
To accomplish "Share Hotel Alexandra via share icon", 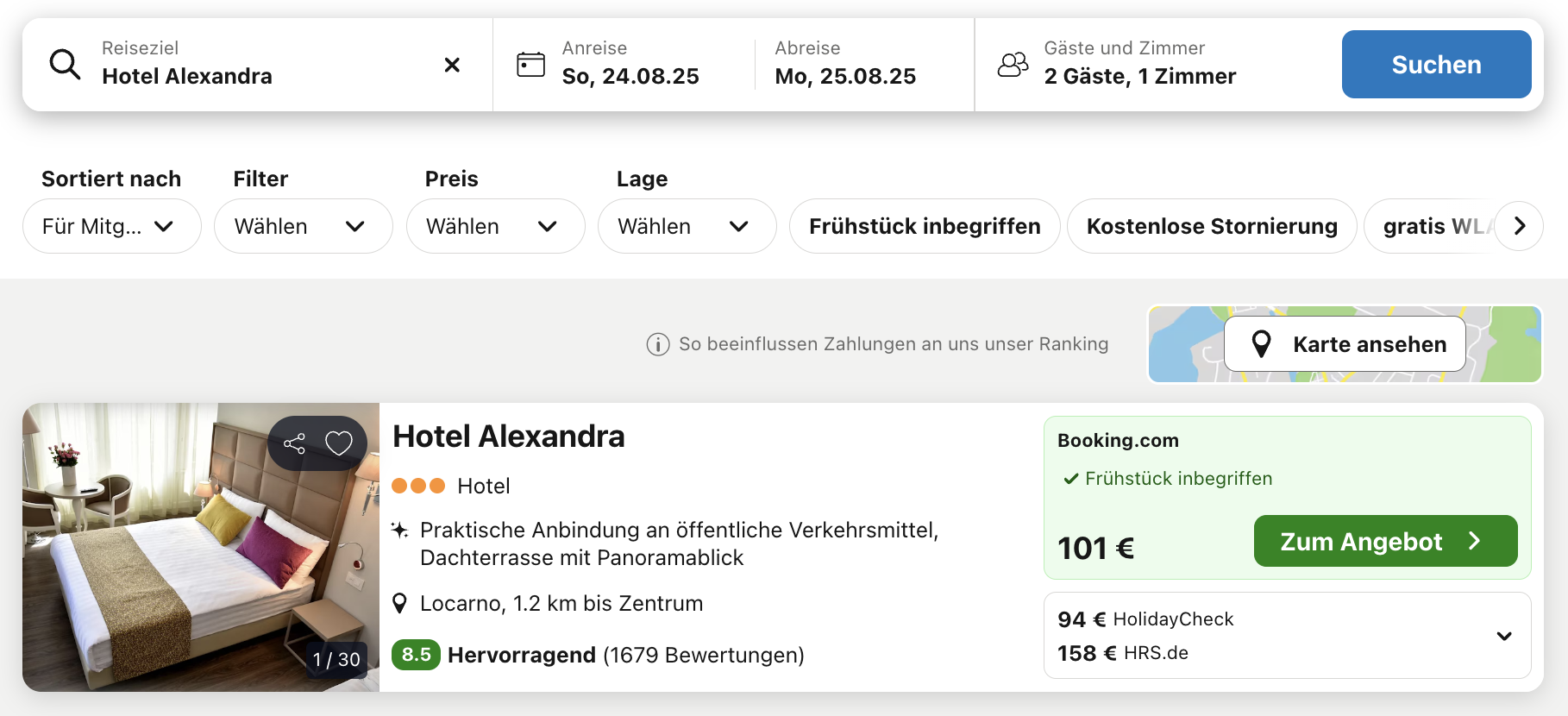I will tap(294, 443).
